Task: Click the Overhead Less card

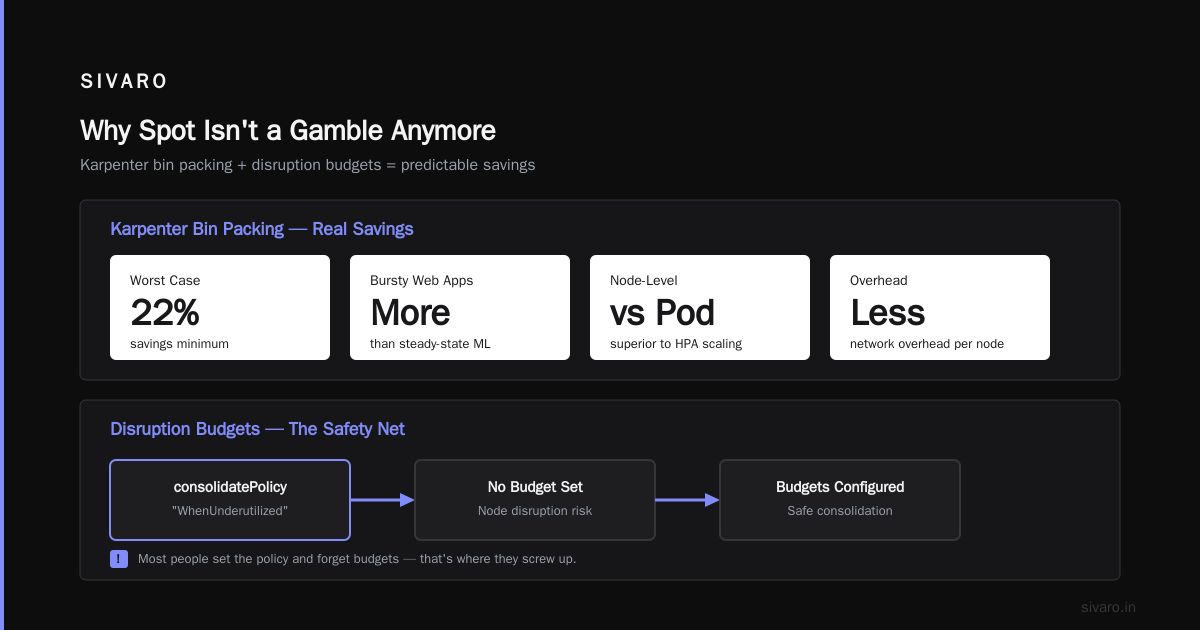Action: 940,307
